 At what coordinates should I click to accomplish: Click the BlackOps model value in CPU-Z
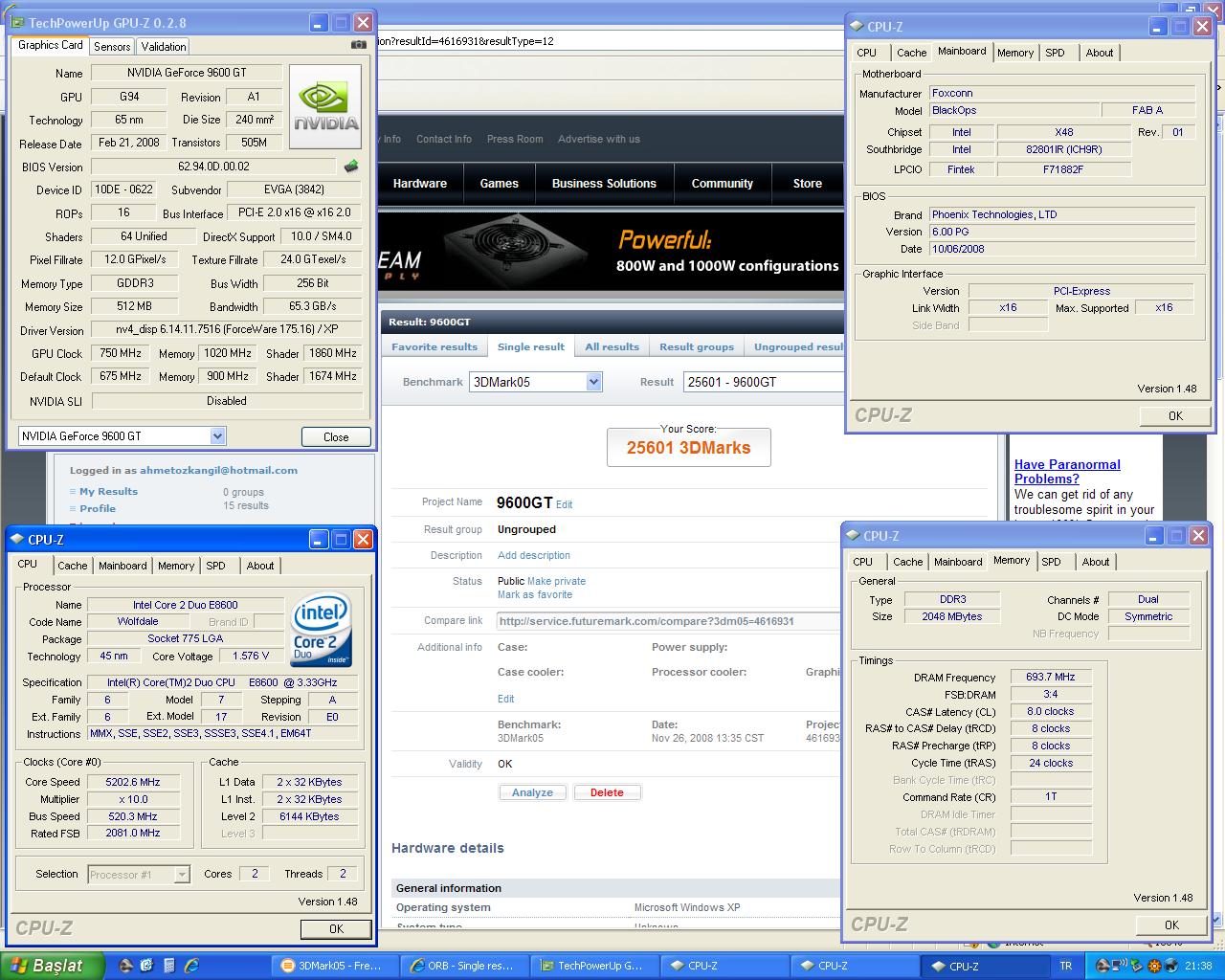(1014, 110)
